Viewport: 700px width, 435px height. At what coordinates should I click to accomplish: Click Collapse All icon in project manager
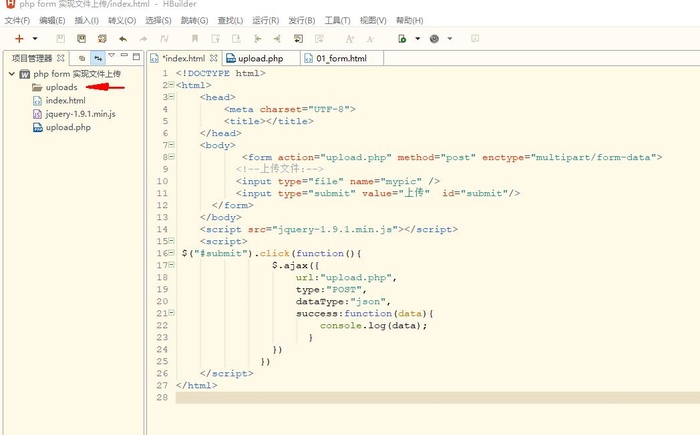[x=81, y=58]
